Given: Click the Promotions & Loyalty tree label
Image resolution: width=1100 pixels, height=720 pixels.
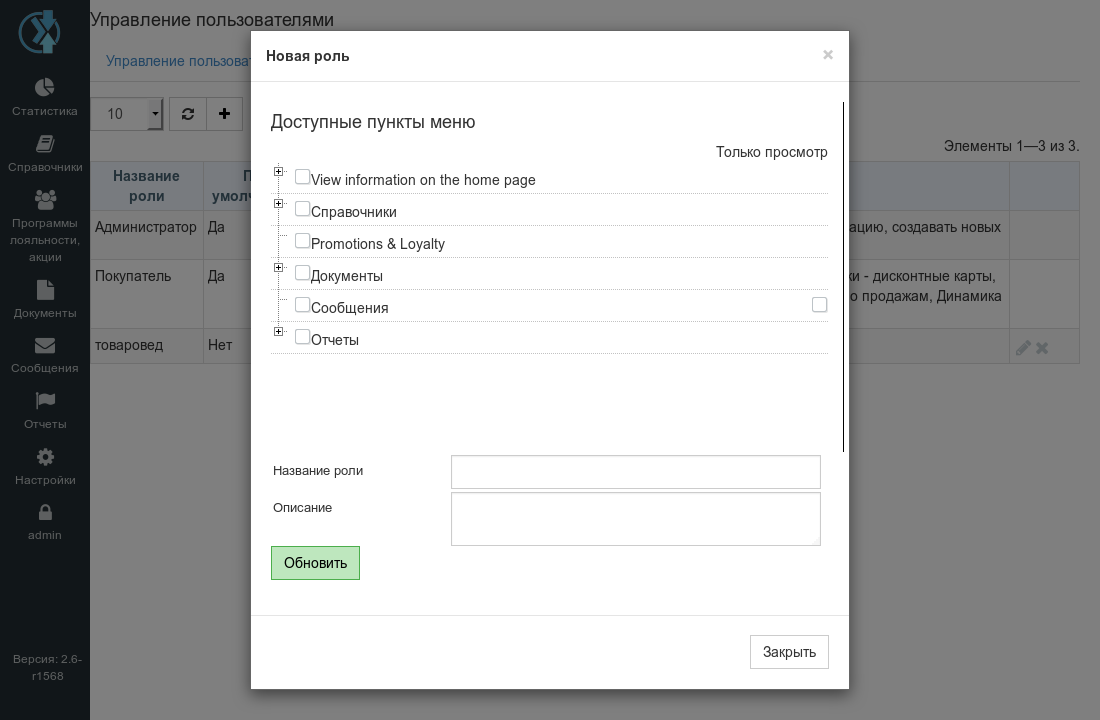Looking at the screenshot, I should click(377, 244).
